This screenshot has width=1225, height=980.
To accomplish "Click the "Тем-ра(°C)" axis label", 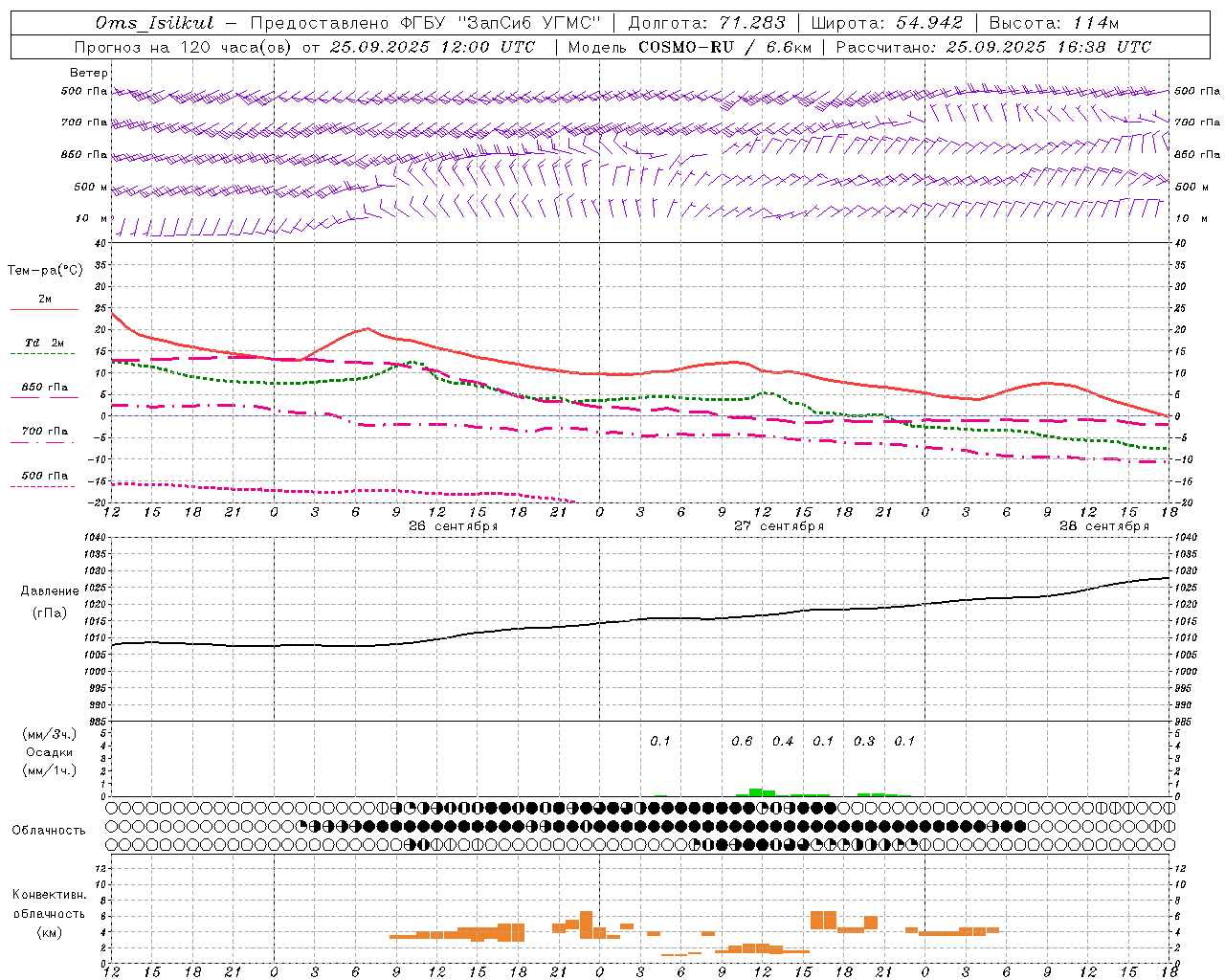I will [45, 270].
